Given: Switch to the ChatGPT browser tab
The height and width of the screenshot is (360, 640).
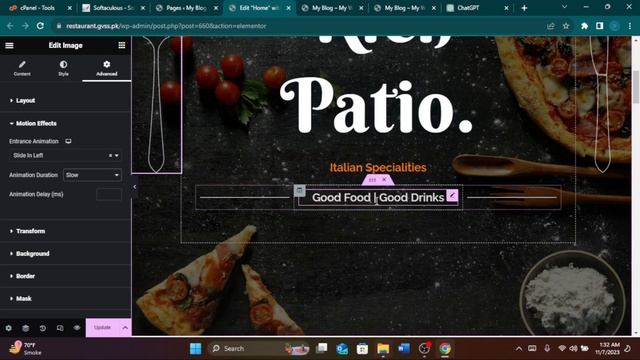Looking at the screenshot, I should tap(478, 8).
